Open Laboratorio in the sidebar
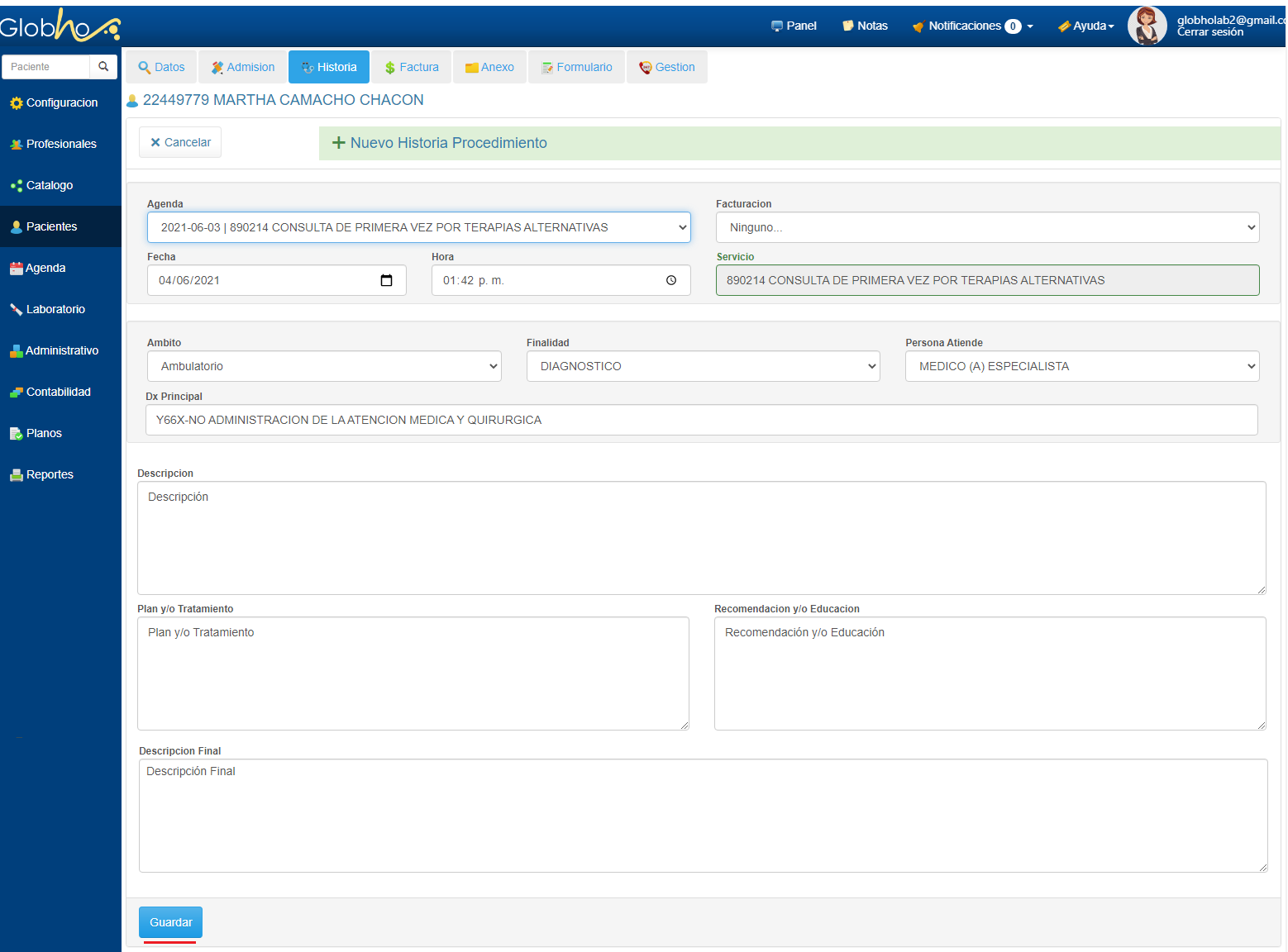Screen dimensions: 1288x952 coord(55,309)
